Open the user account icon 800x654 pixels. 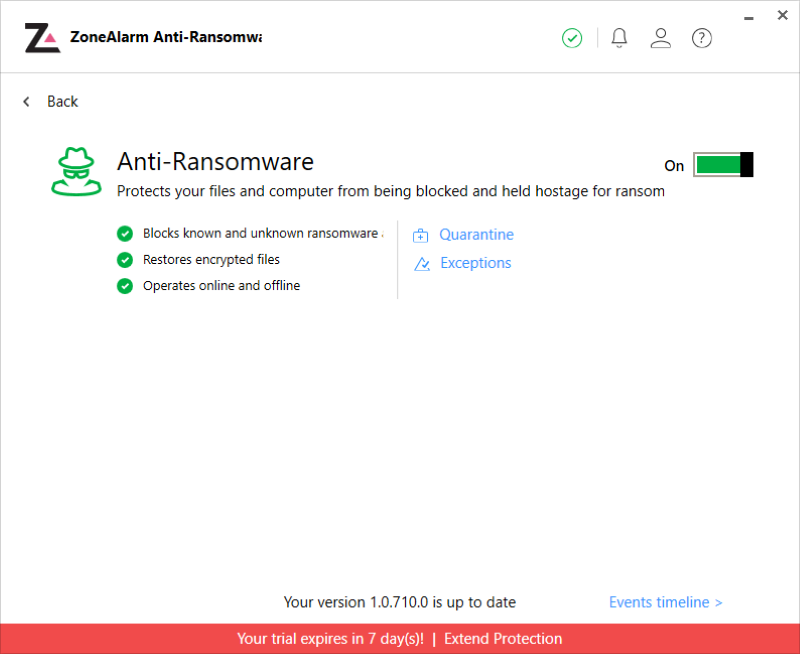(660, 38)
